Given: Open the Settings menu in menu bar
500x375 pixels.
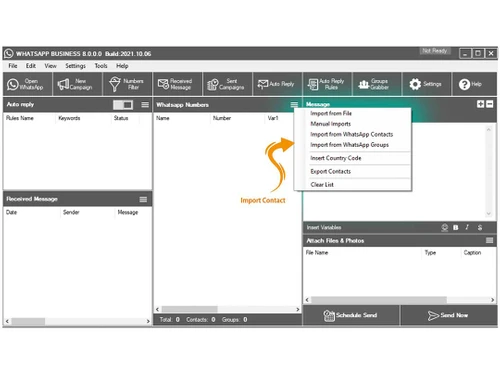Looking at the screenshot, I should (x=75, y=66).
